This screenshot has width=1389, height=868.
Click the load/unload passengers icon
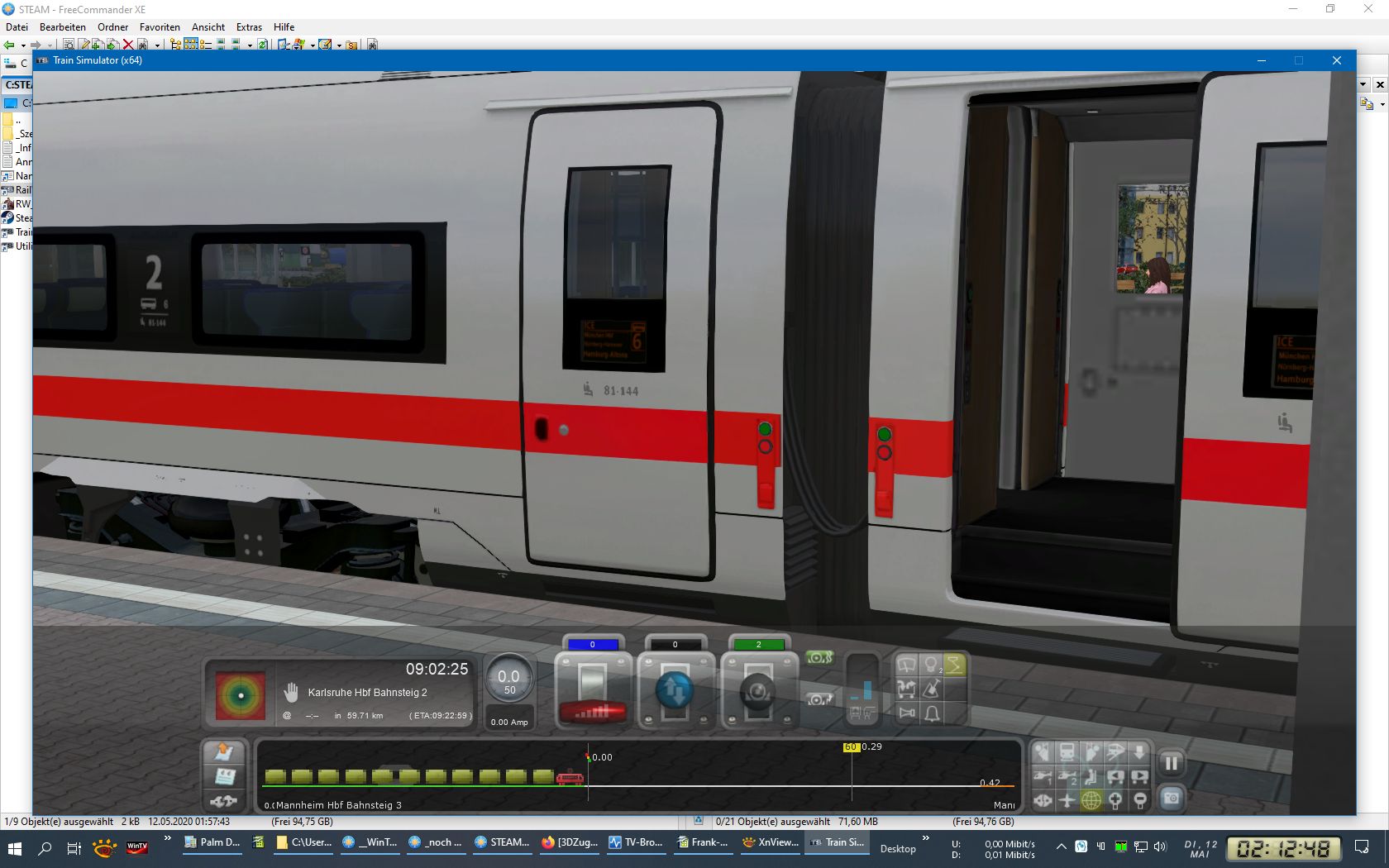coord(907,689)
